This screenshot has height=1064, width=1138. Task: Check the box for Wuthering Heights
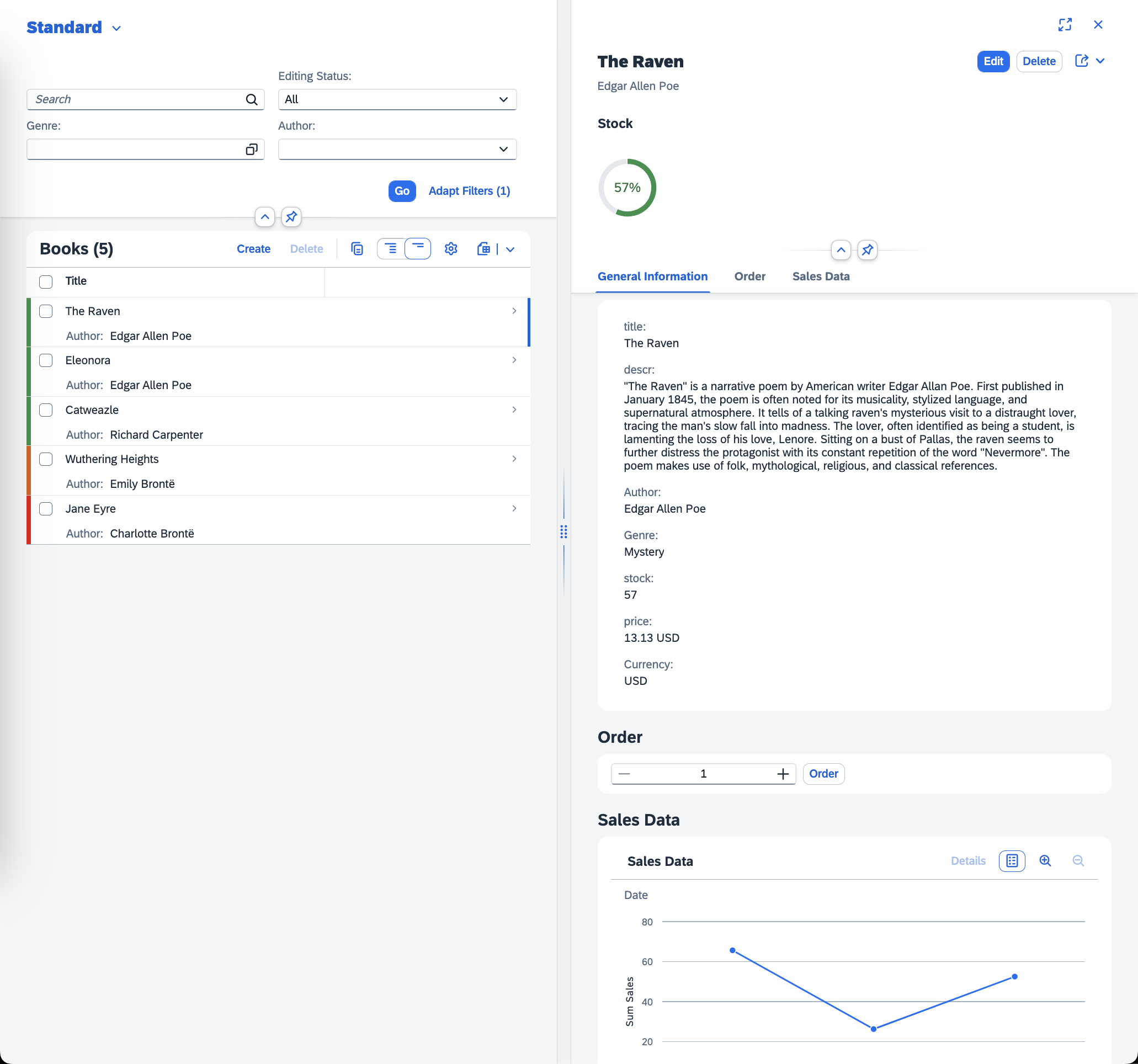[46, 460]
